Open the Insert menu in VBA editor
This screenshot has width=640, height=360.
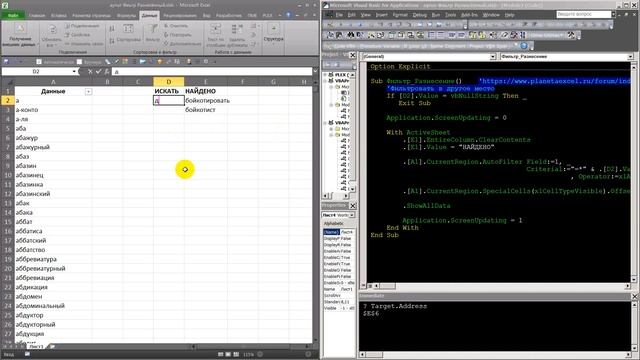pyautogui.click(x=381, y=15)
